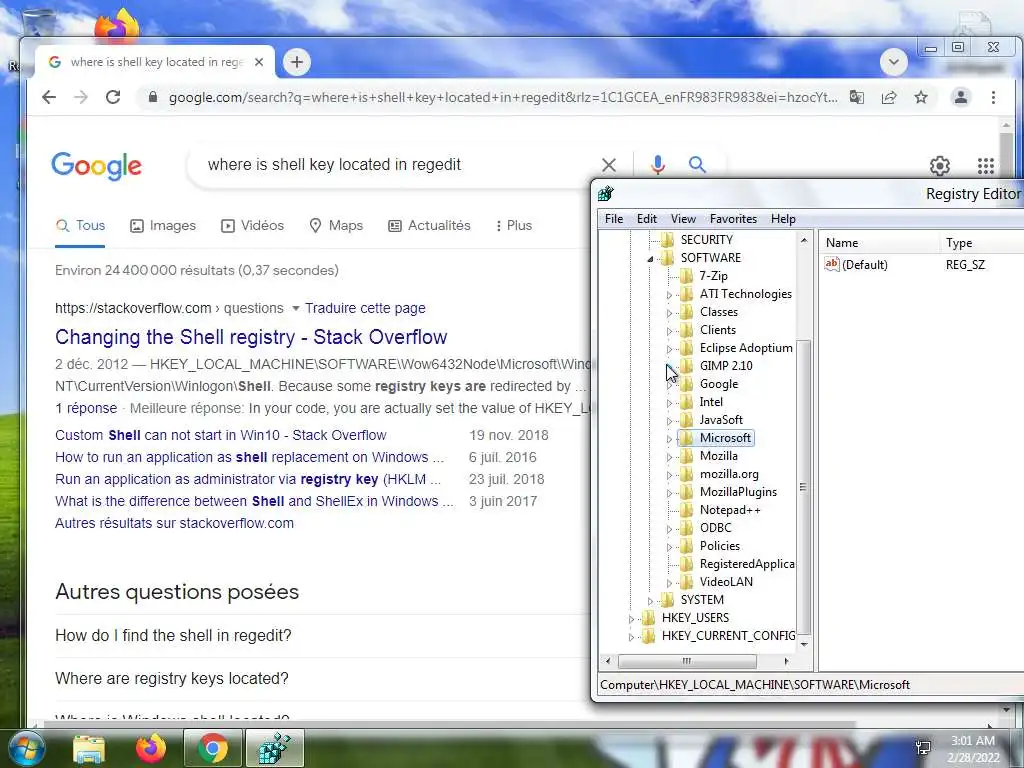Click the Google search text field
Viewport: 1024px width, 768px height.
point(392,165)
